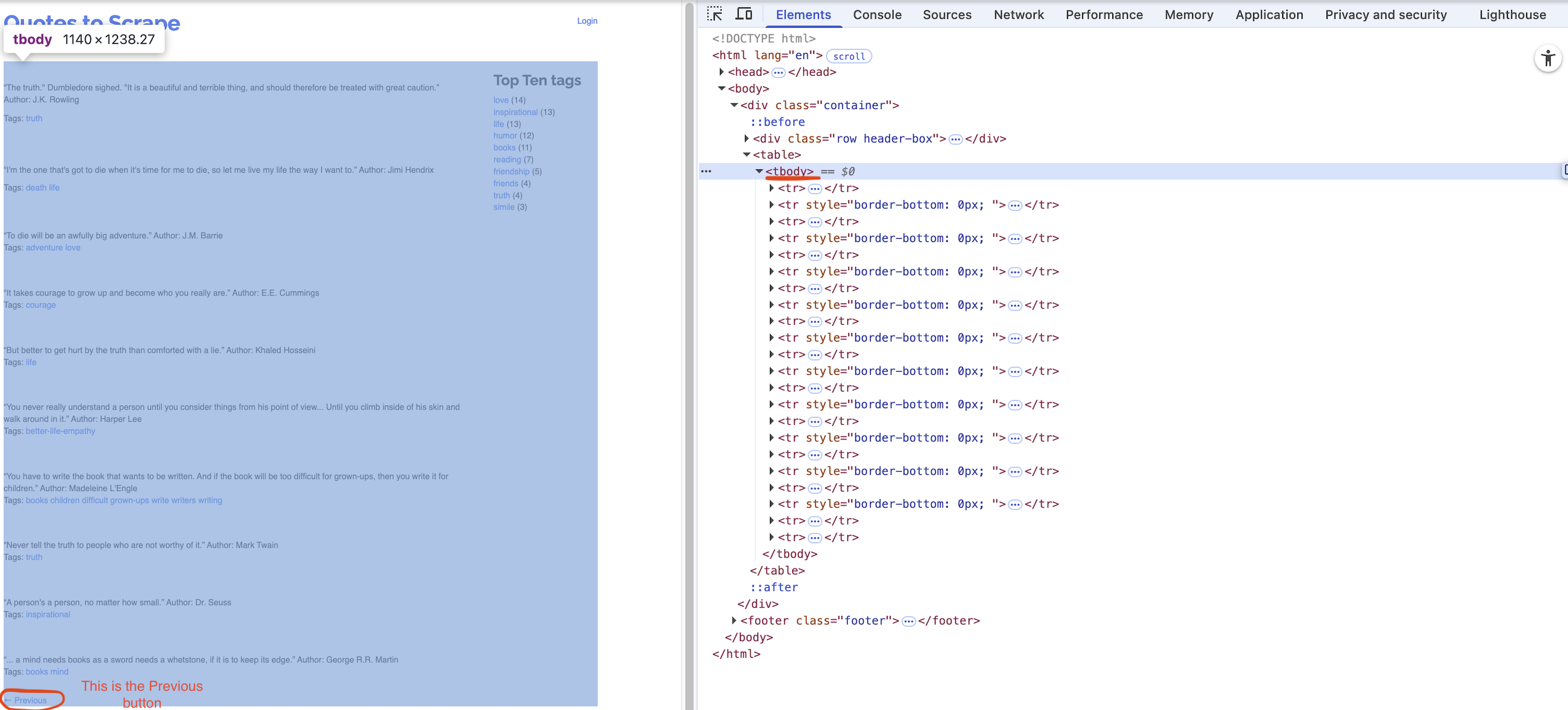Viewport: 1568px width, 710px height.
Task: Collapse the container div node
Action: coord(734,105)
